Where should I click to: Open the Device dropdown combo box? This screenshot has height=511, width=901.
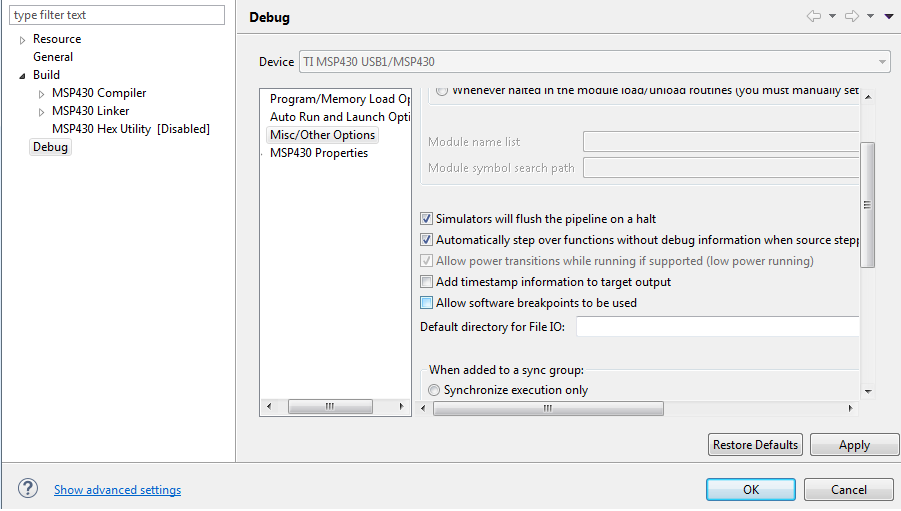594,62
